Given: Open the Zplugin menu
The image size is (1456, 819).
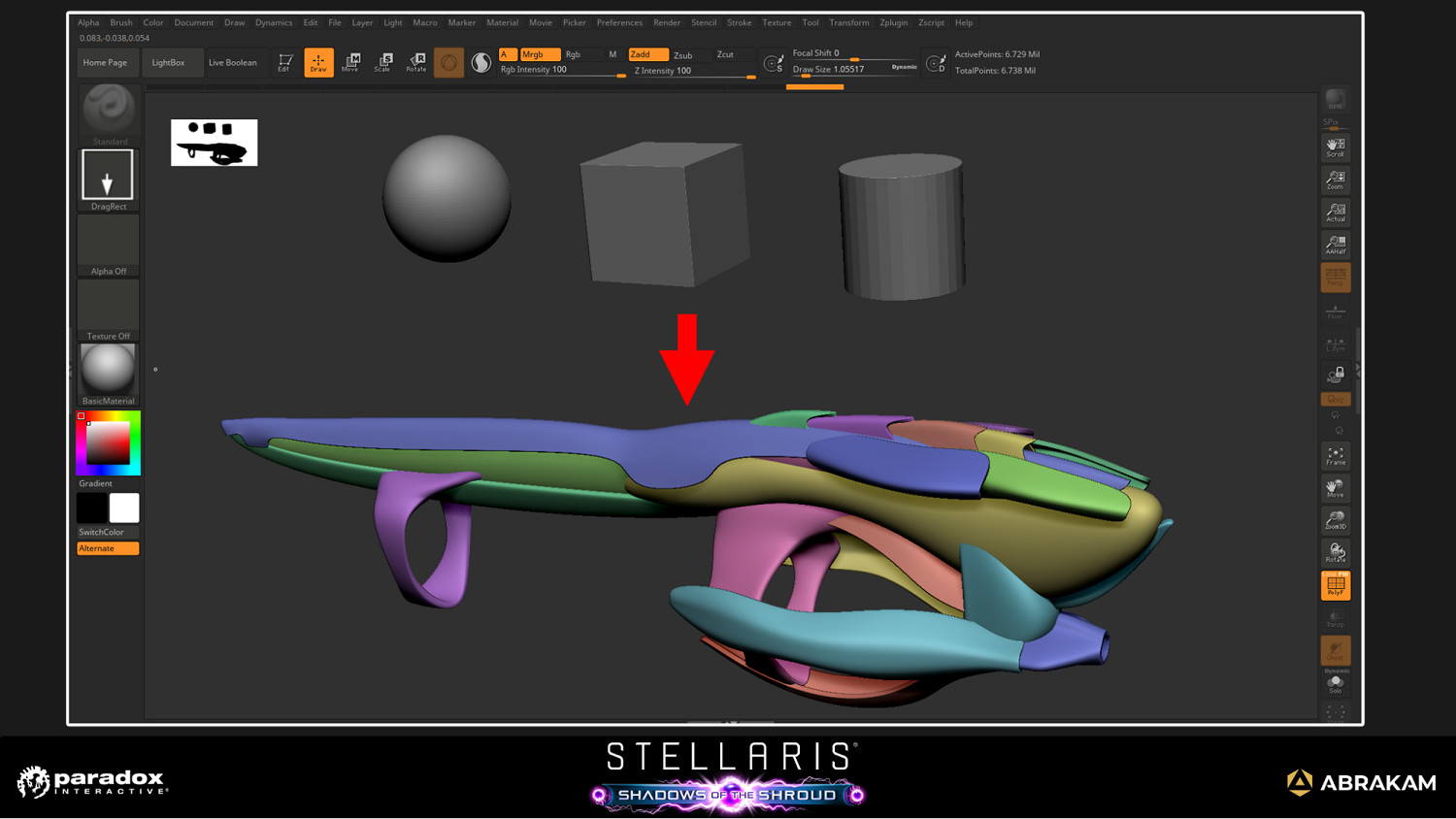Looking at the screenshot, I should [x=893, y=22].
